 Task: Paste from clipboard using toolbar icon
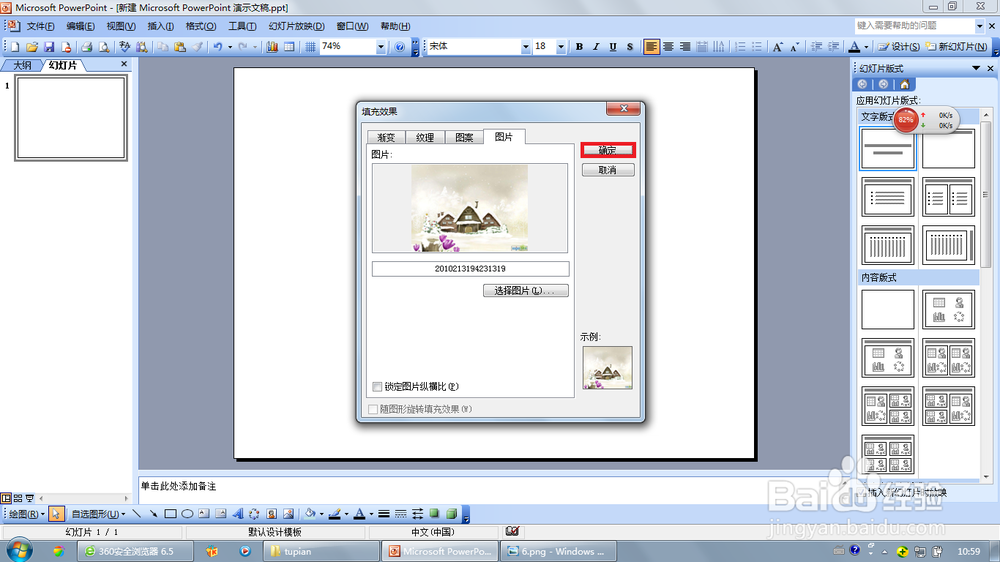click(180, 47)
